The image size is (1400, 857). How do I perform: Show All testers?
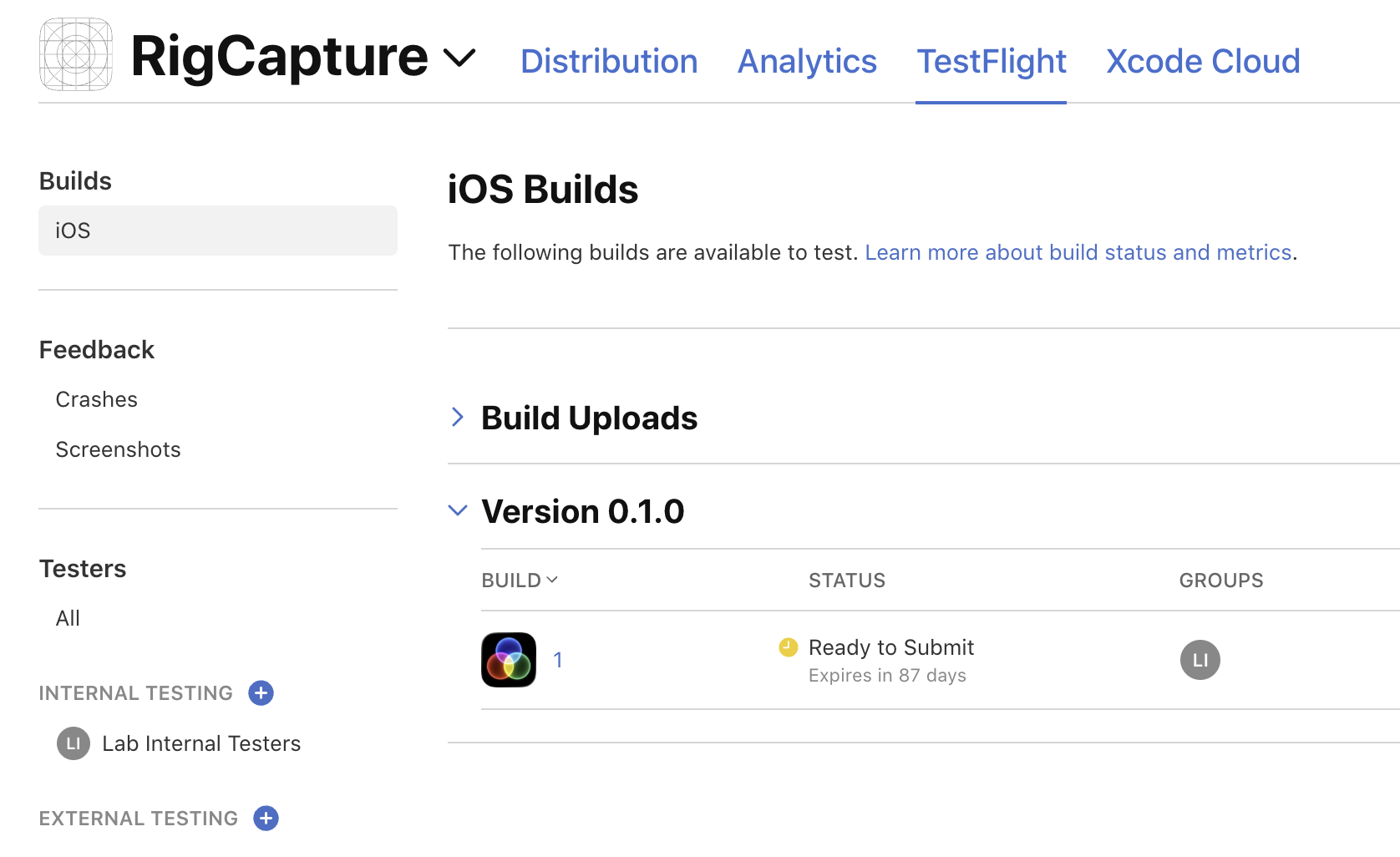pyautogui.click(x=68, y=618)
